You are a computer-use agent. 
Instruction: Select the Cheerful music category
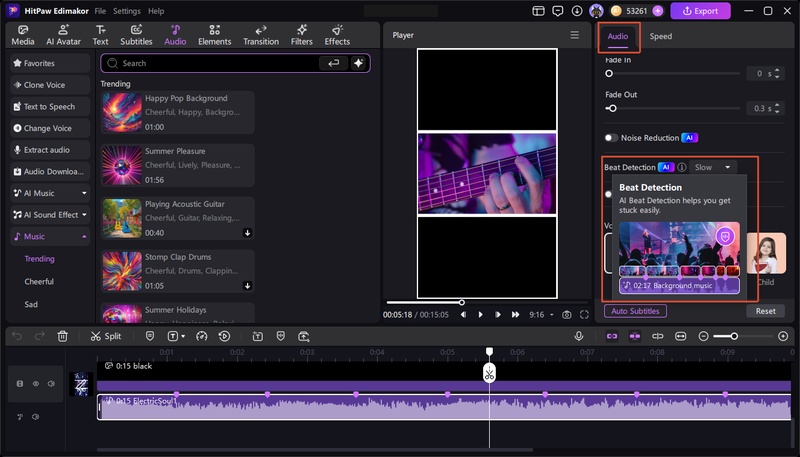[x=39, y=282]
